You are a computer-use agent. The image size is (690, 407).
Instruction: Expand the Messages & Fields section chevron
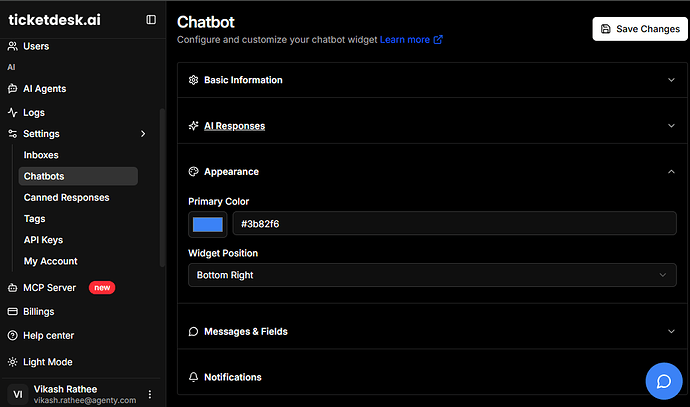tap(671, 331)
